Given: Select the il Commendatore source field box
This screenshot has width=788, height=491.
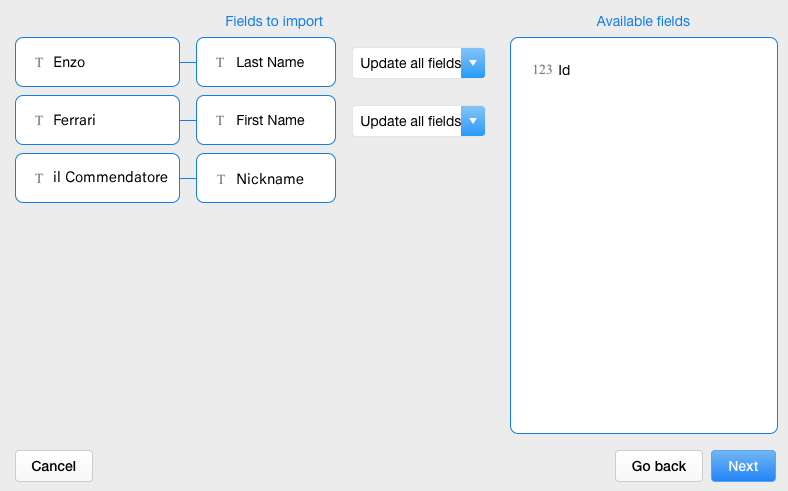Looking at the screenshot, I should tap(97, 178).
